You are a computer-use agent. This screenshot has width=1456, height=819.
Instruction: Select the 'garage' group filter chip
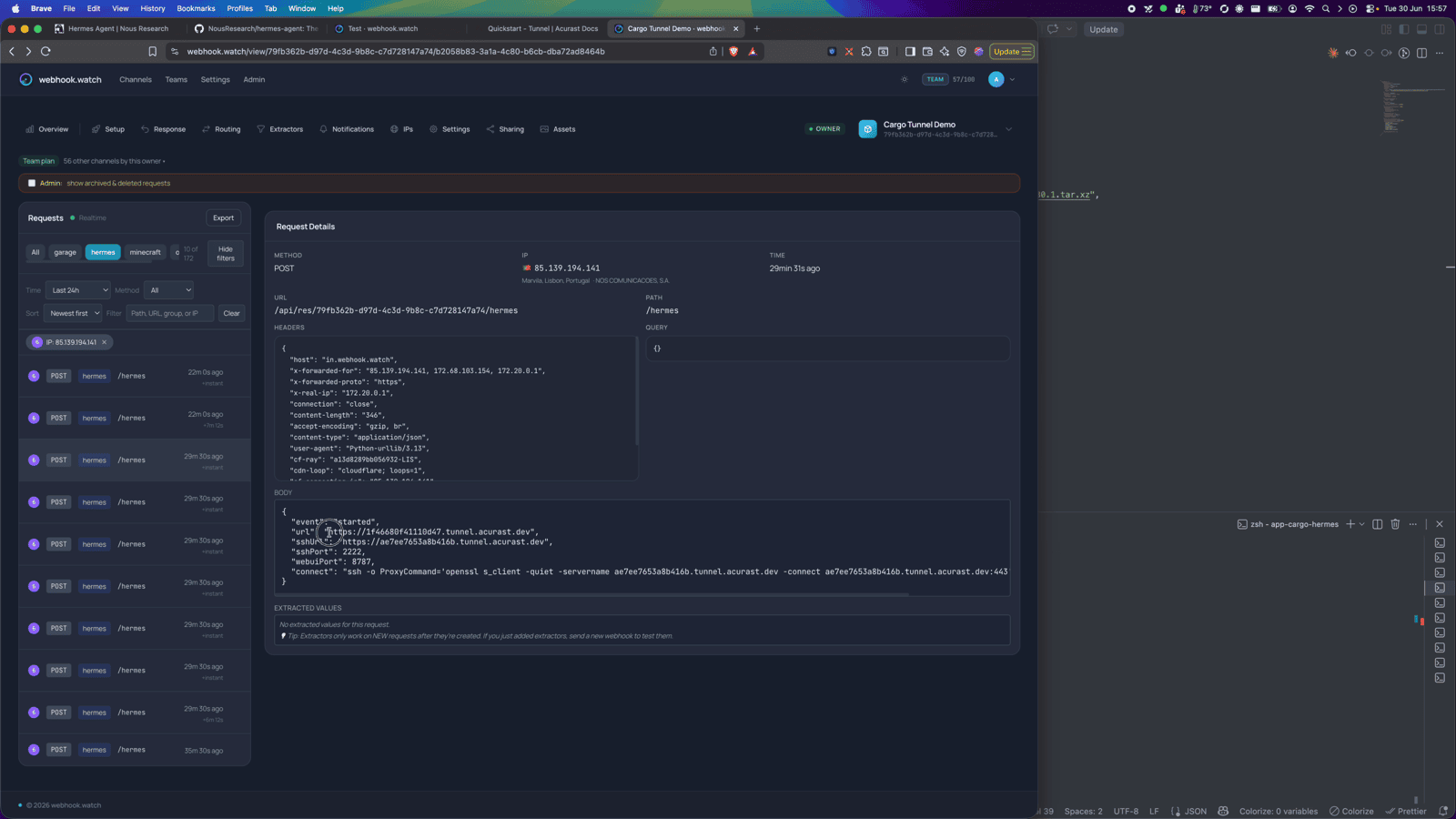65,252
